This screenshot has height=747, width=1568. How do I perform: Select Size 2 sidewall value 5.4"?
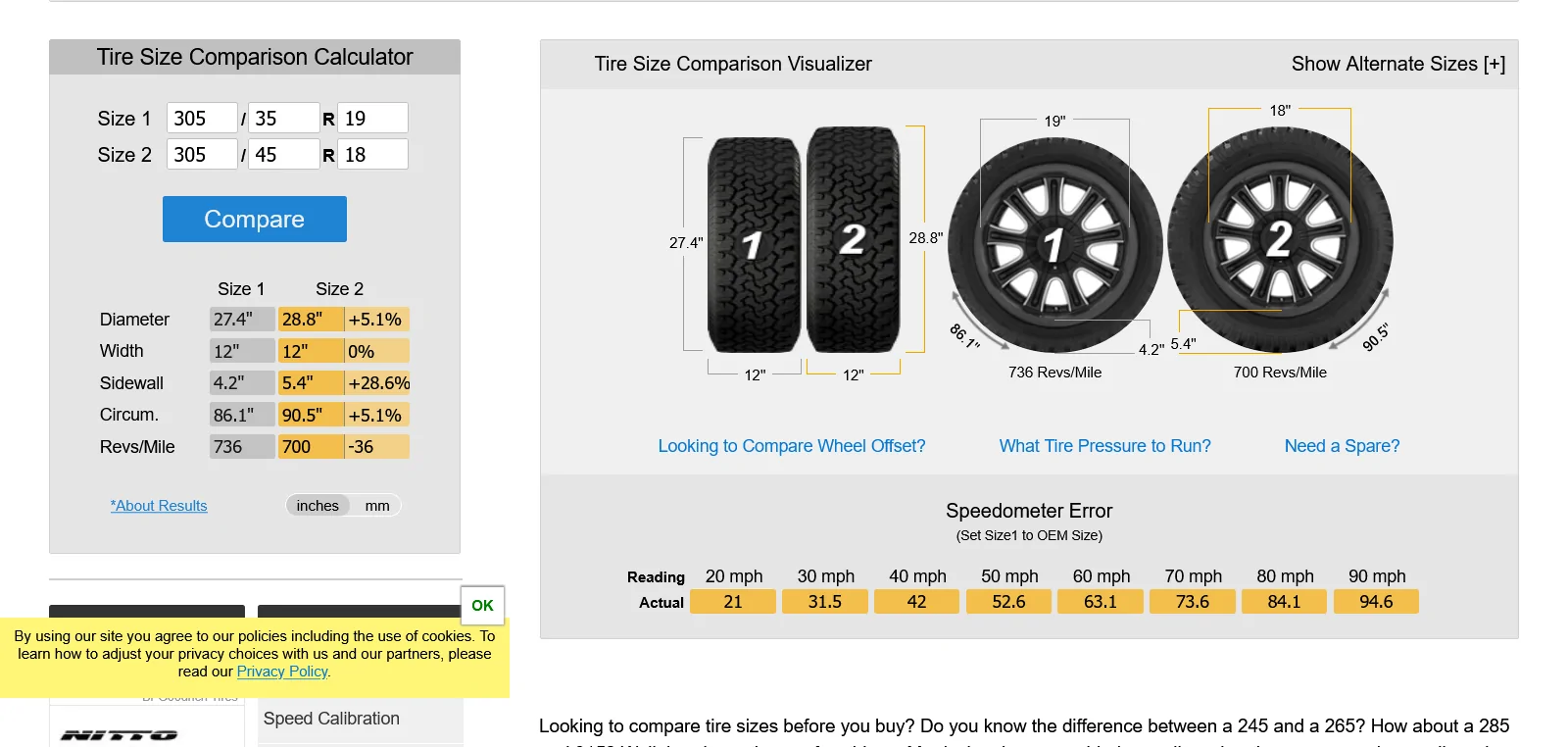pyautogui.click(x=311, y=383)
